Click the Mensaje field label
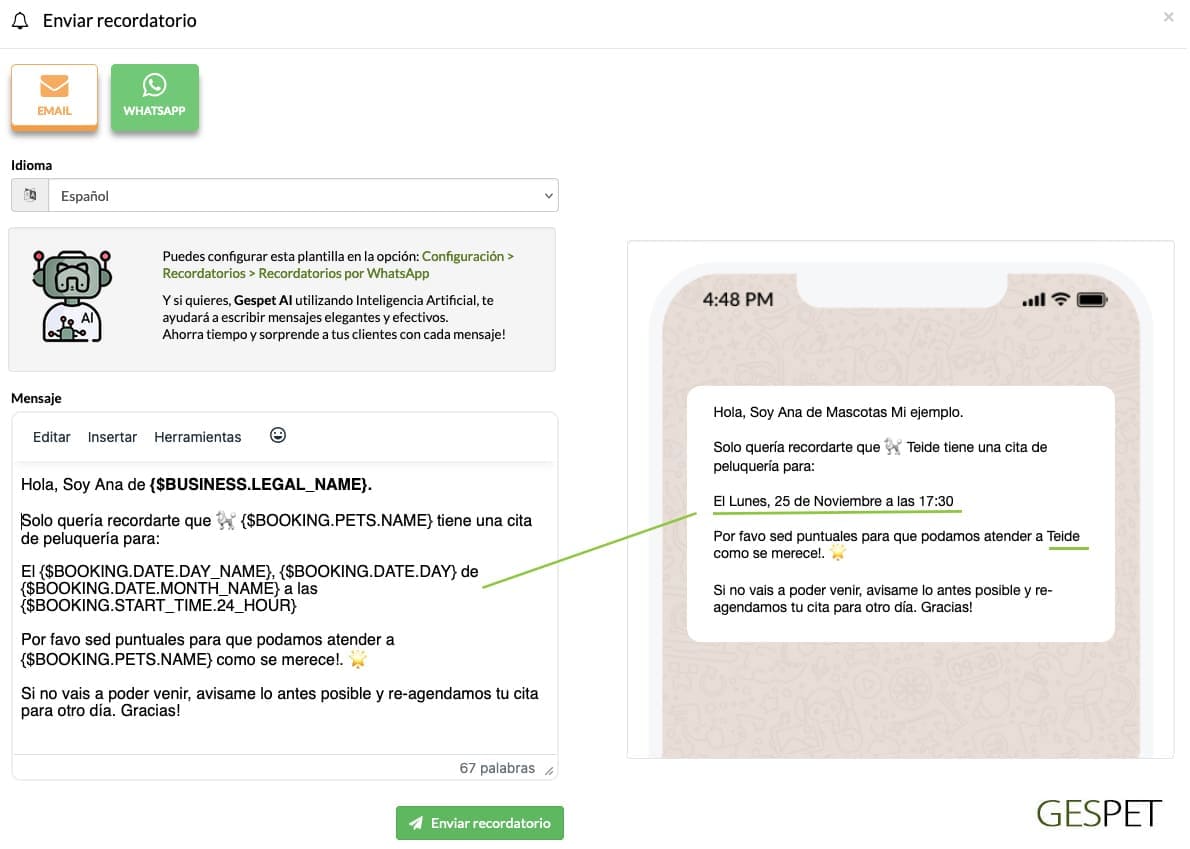1190x849 pixels. click(36, 398)
